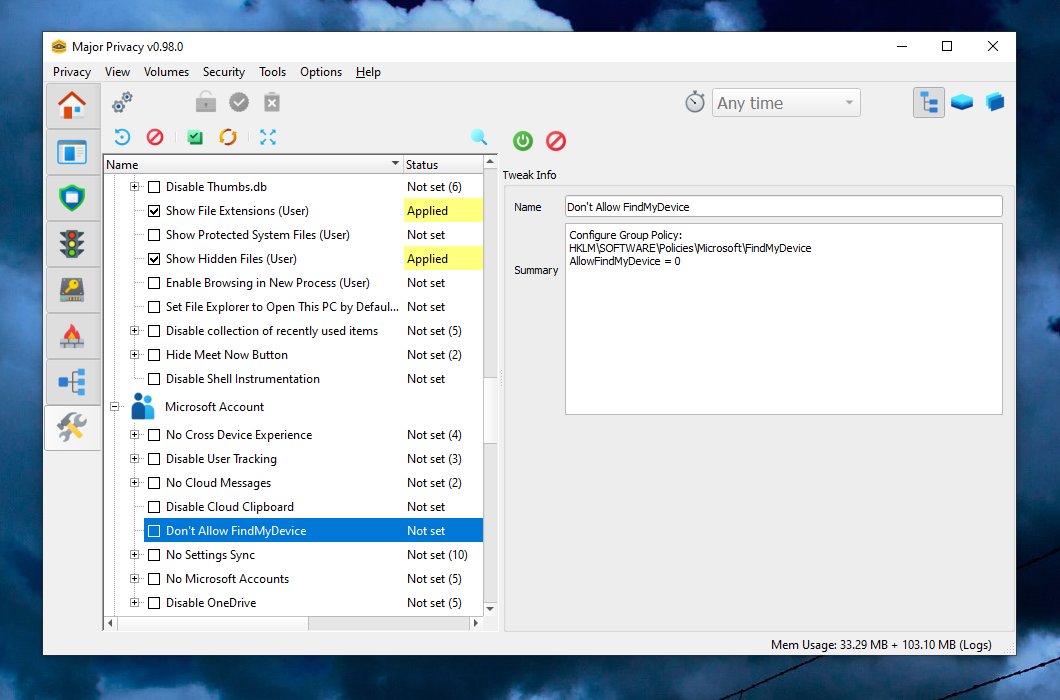This screenshot has height=700, width=1060.
Task: Click the blue circular arrow icon above the tweak list
Action: point(122,137)
